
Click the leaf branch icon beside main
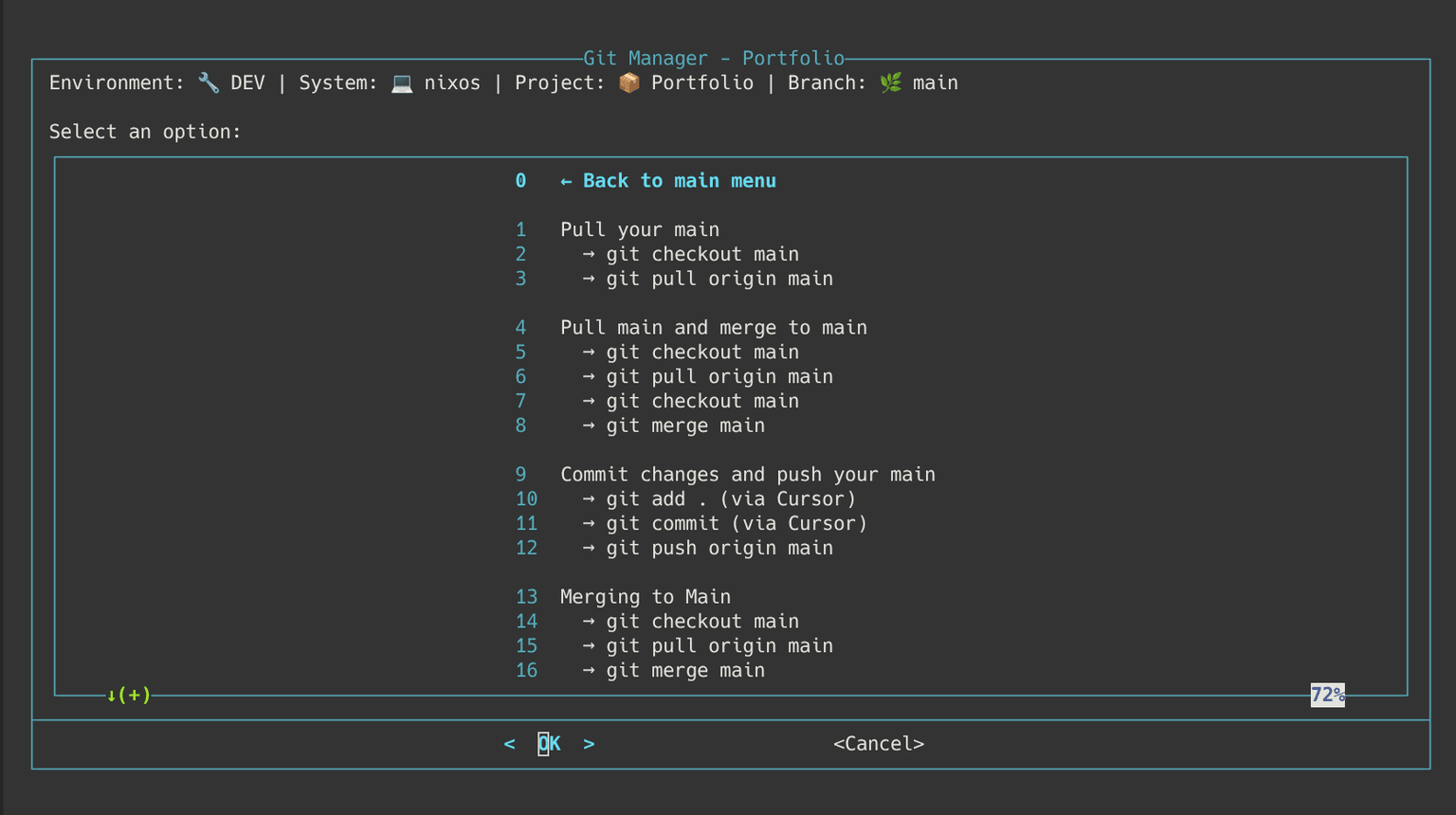890,83
